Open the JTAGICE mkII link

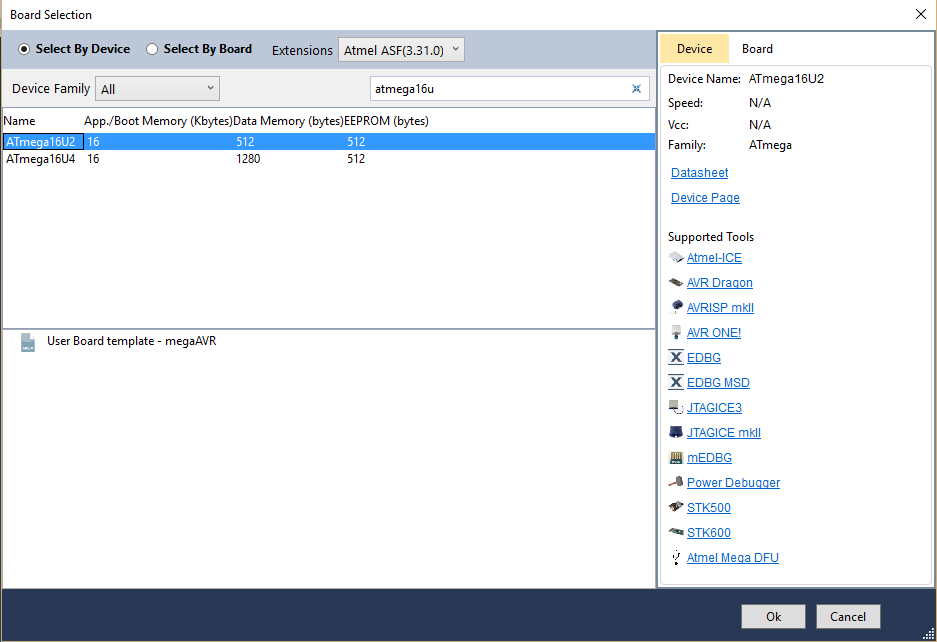pos(724,433)
